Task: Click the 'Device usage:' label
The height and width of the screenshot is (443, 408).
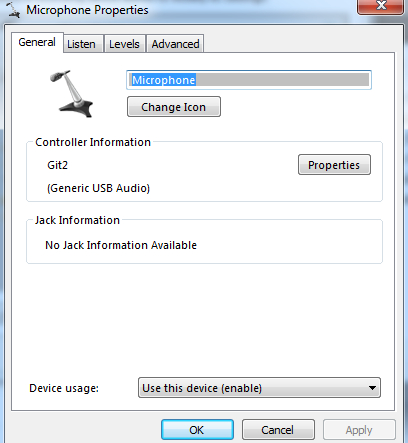Action: 64,388
